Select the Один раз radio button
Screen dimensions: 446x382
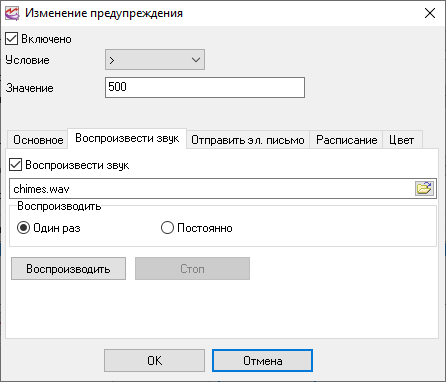[23, 228]
